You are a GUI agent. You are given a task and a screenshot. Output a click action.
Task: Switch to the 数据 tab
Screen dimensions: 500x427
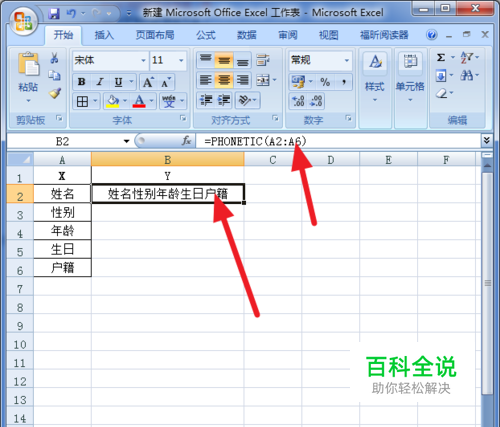247,35
